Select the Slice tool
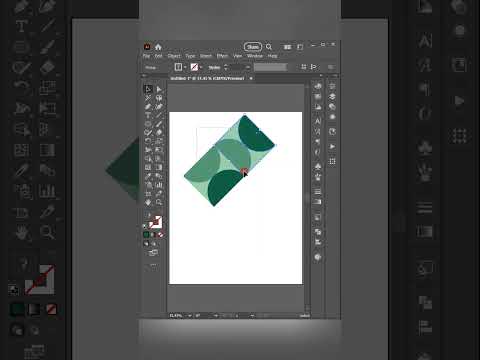This screenshot has height=360, width=480. 159,193
